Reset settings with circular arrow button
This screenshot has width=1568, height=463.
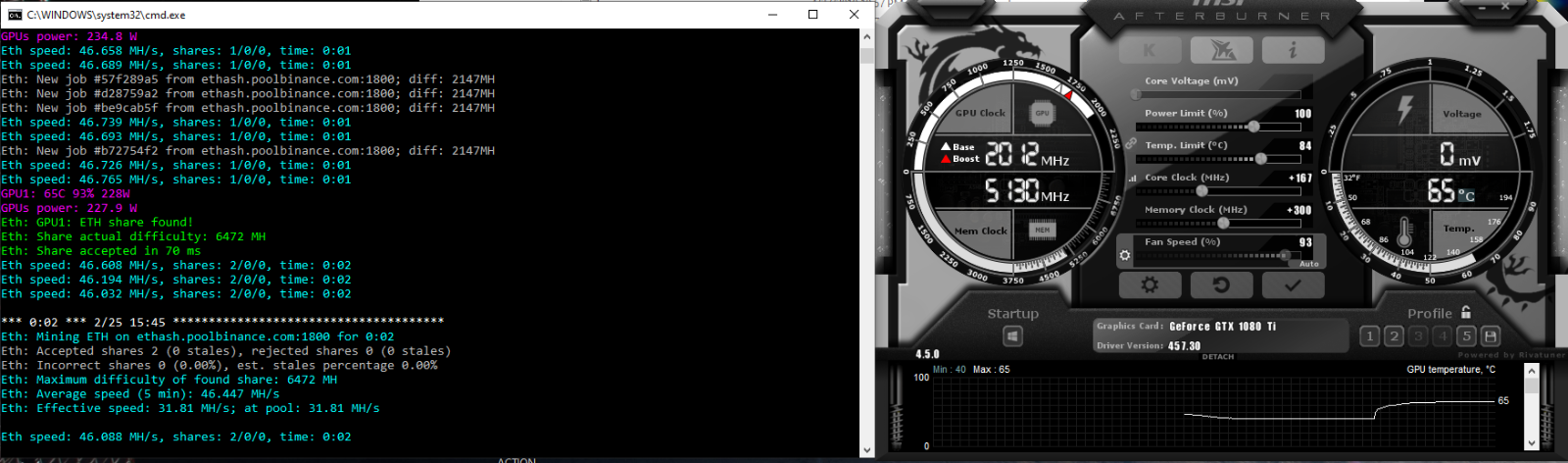[1221, 284]
